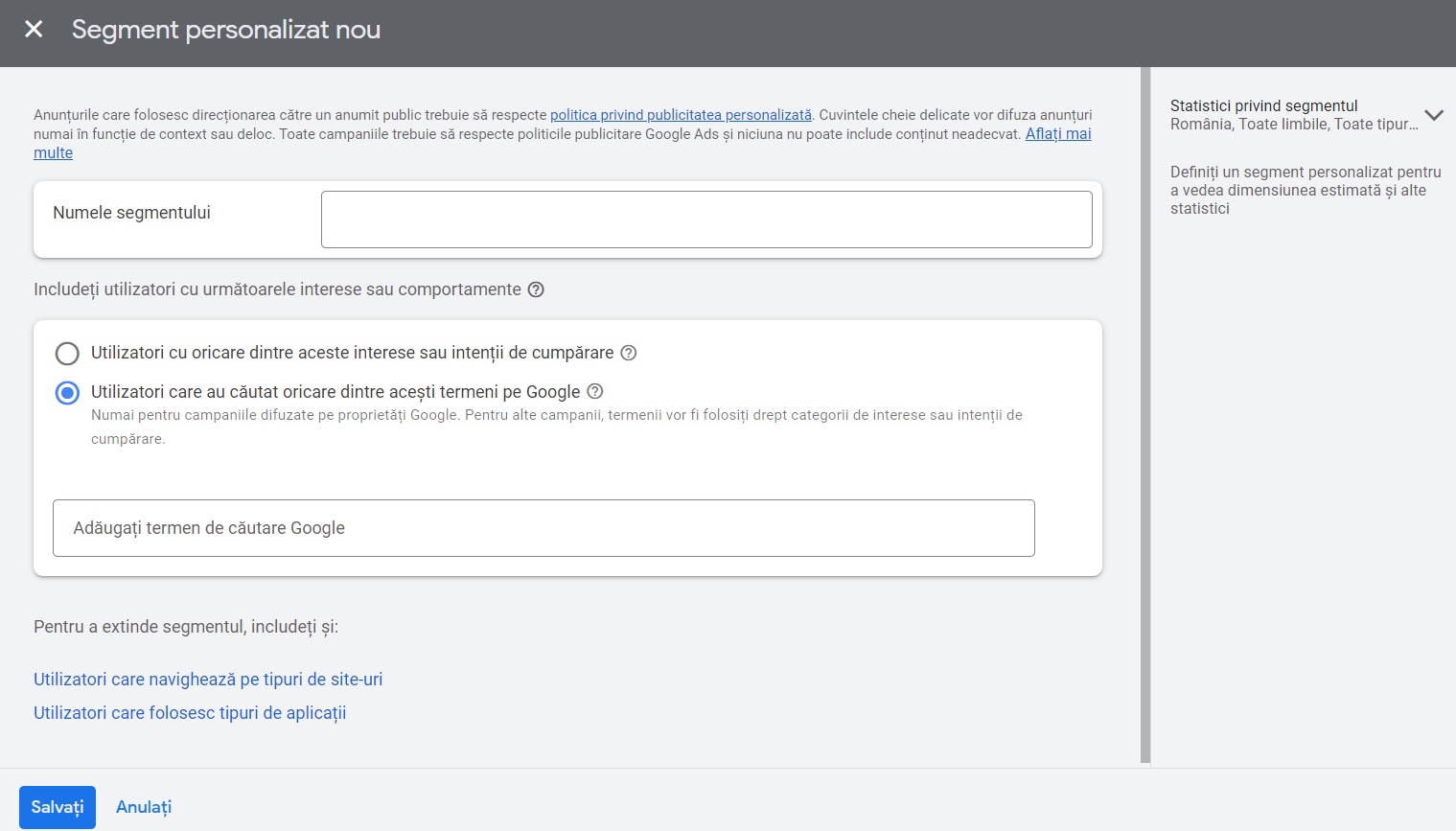Viewport: 1456px width, 831px height.
Task: Click the Salvați button
Action: (58, 807)
